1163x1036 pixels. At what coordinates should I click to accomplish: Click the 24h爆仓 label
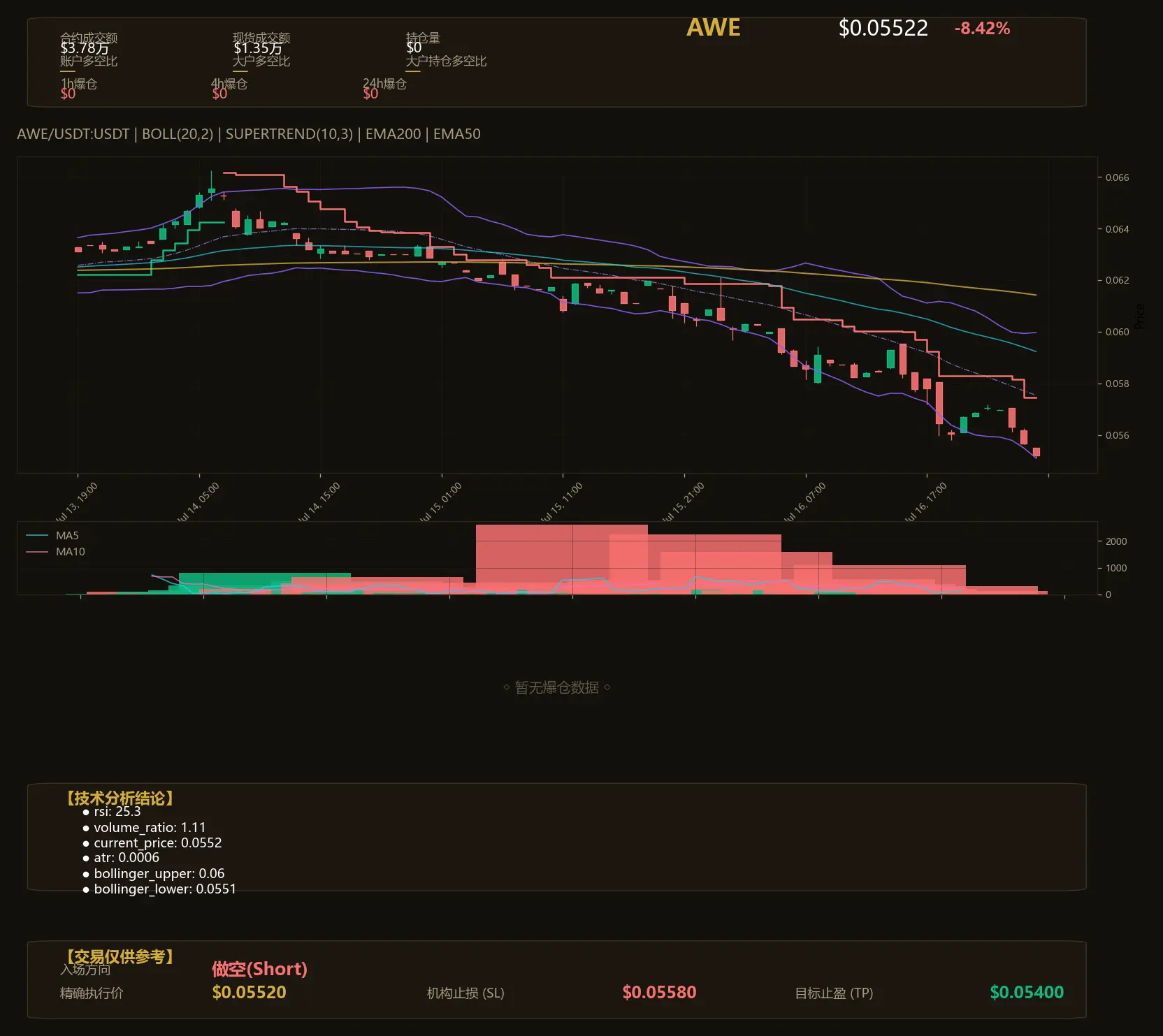coord(384,84)
